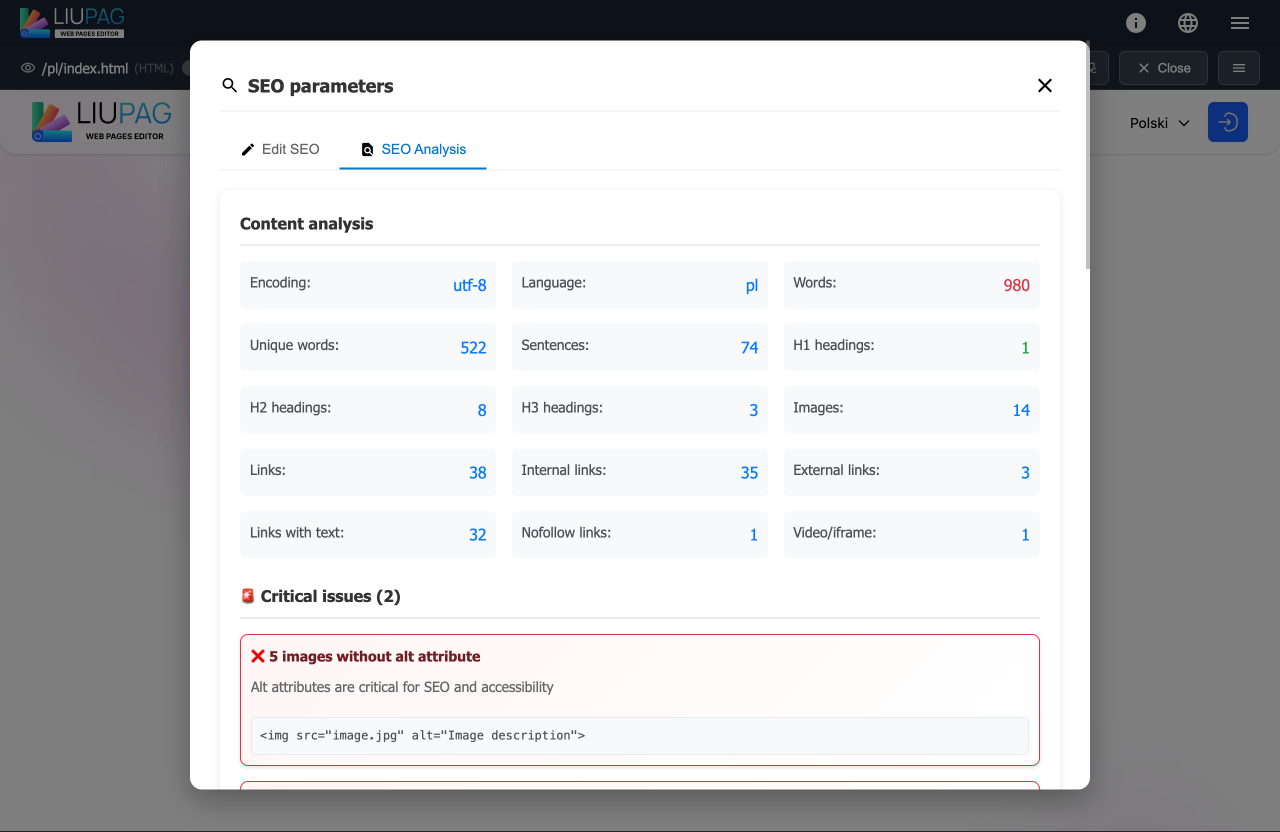Click the Unique words value 522

tap(473, 347)
